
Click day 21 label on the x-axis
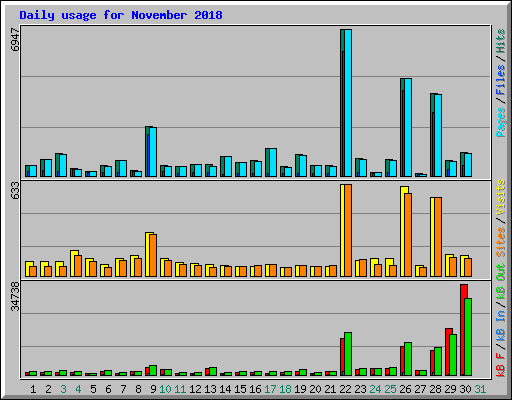coord(330,389)
